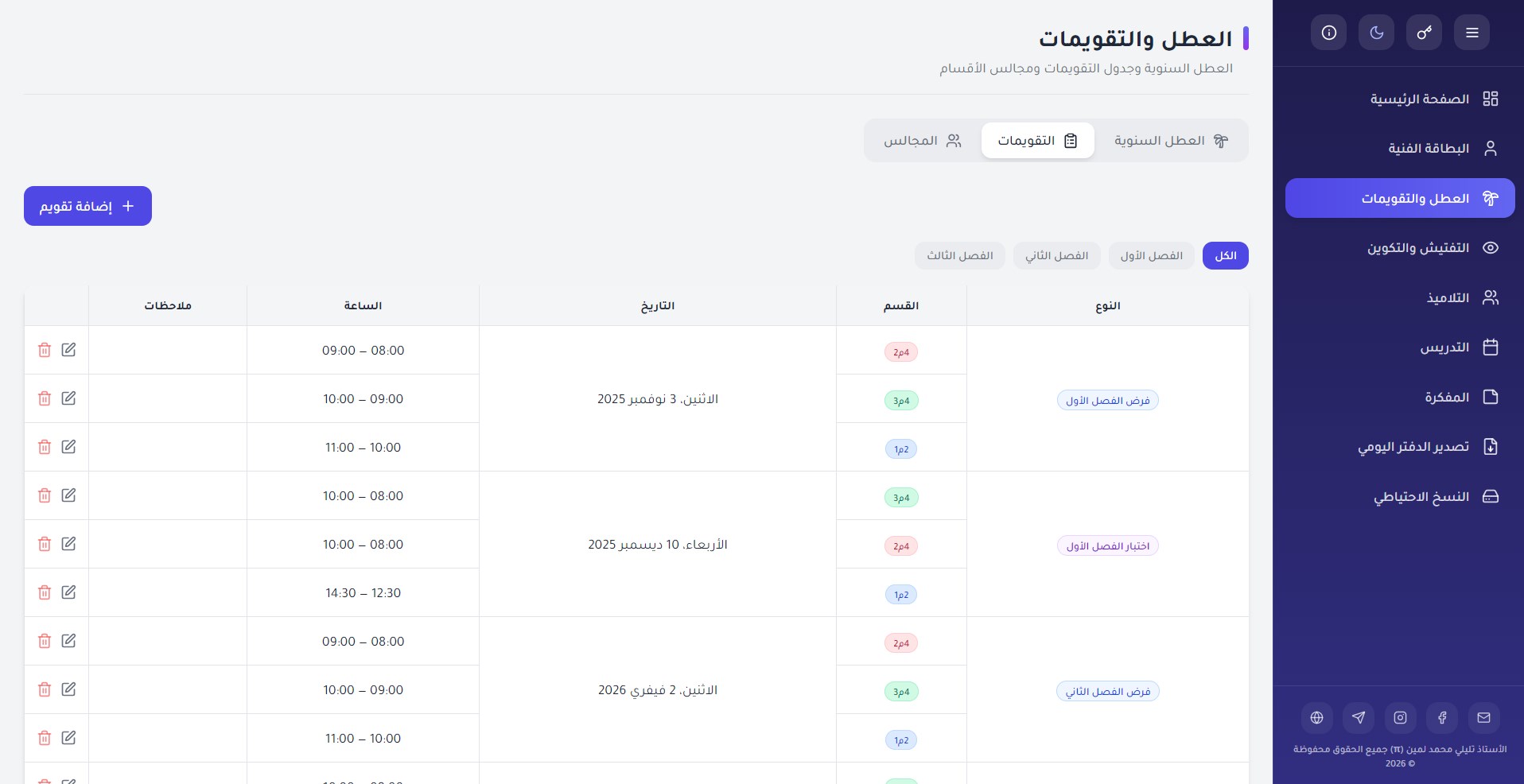Open البطاقة الفنية sidebar item
Screen dimensions: 1524x784
coord(1400,148)
